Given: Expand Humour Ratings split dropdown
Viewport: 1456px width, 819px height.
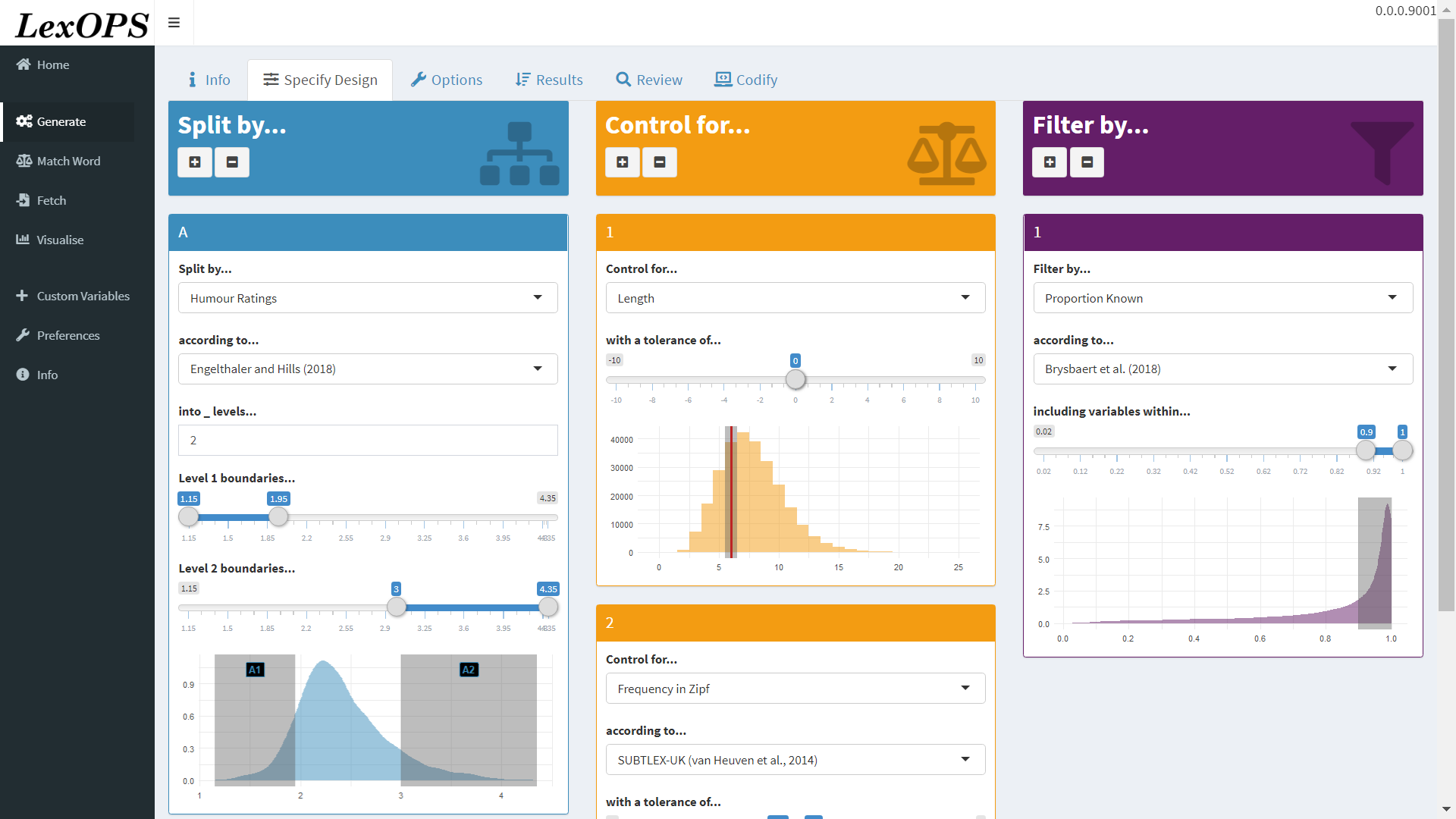Looking at the screenshot, I should (368, 298).
